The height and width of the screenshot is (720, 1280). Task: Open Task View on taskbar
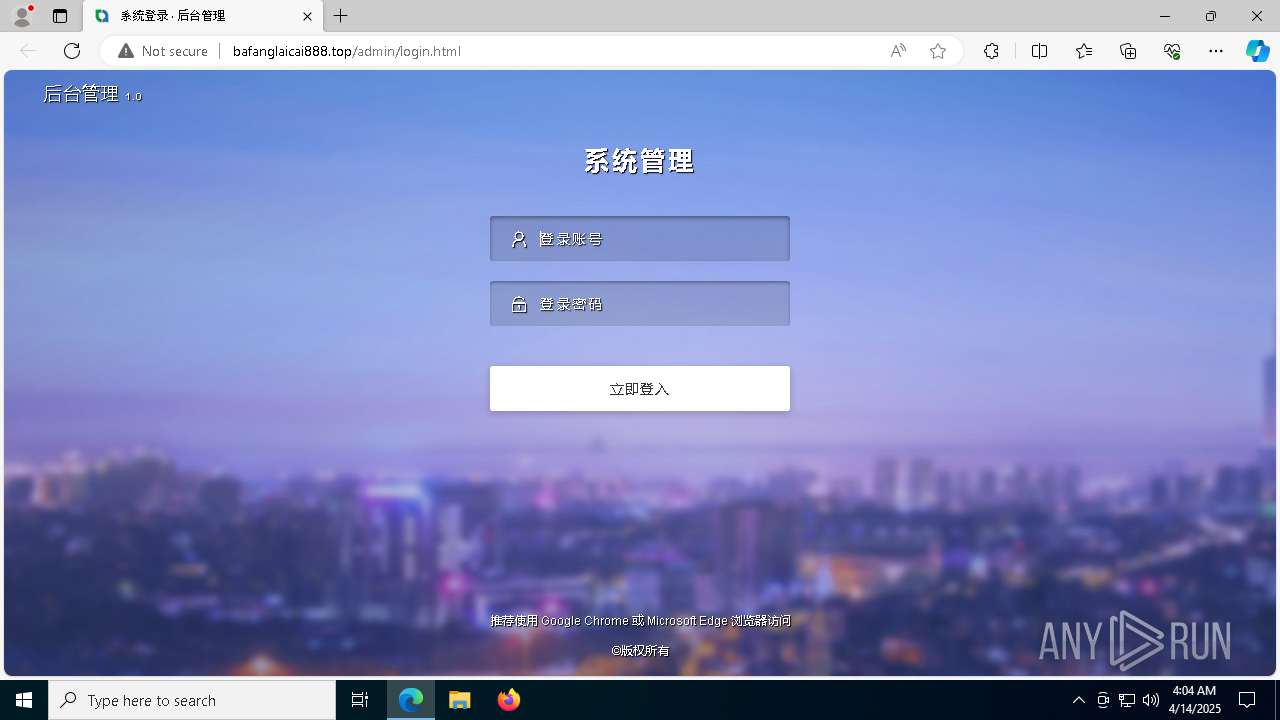(360, 700)
